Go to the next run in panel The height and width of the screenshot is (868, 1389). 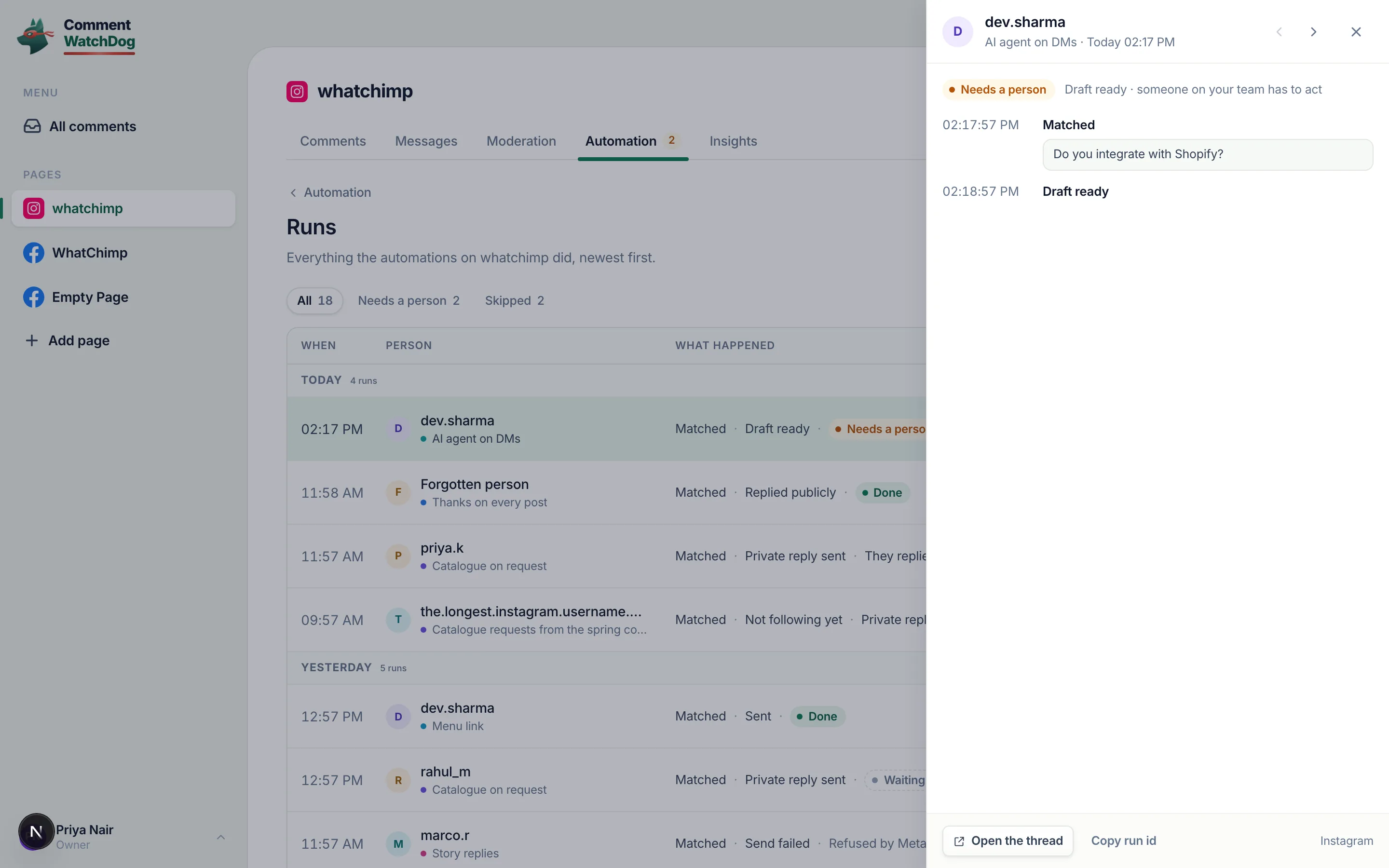tap(1313, 31)
